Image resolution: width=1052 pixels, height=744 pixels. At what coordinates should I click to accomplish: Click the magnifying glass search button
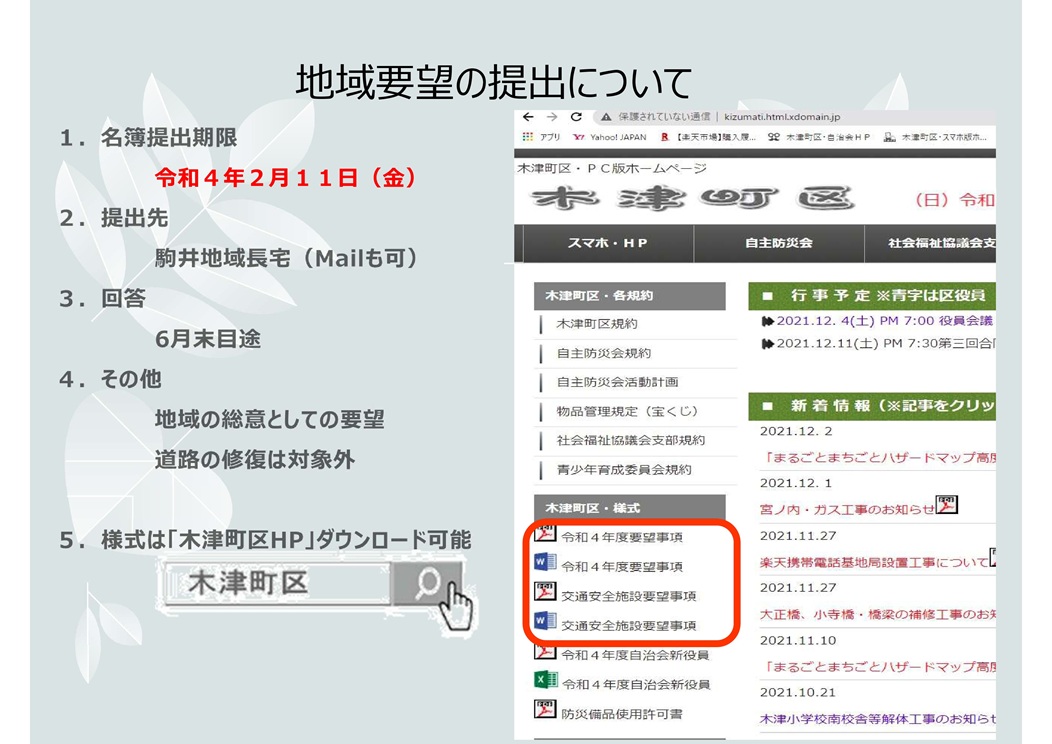tap(428, 583)
